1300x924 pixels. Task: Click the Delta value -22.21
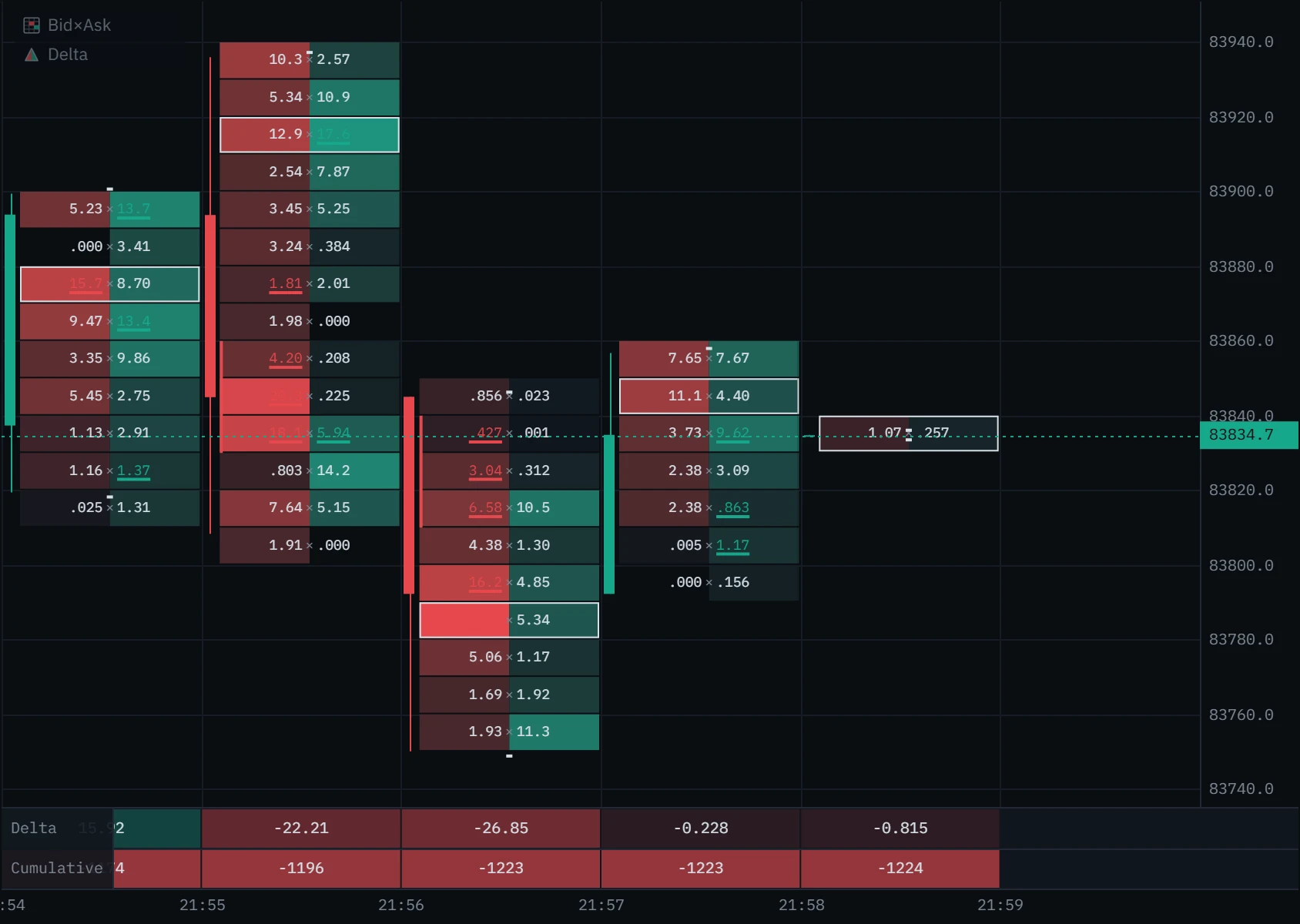[301, 829]
